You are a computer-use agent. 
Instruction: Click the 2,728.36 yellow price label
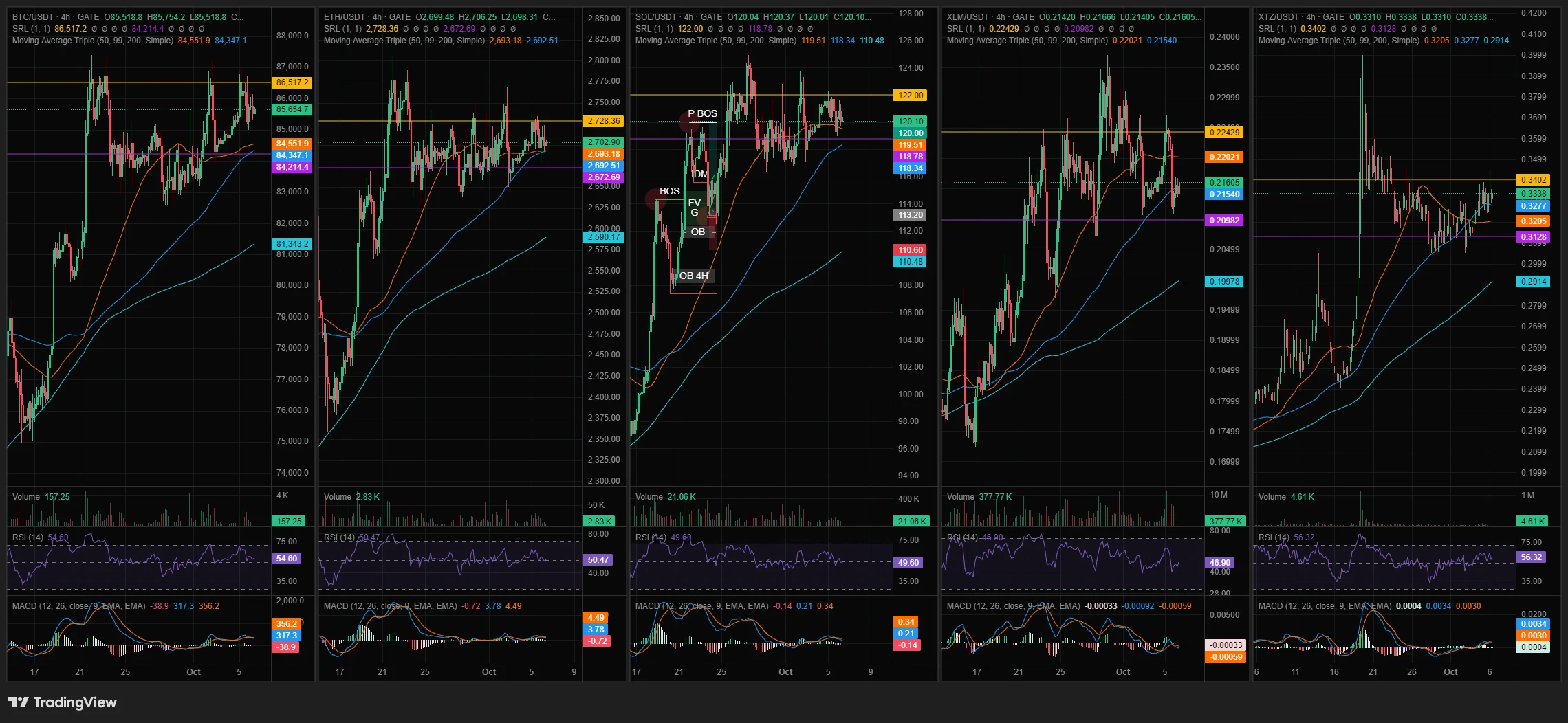pyautogui.click(x=604, y=121)
